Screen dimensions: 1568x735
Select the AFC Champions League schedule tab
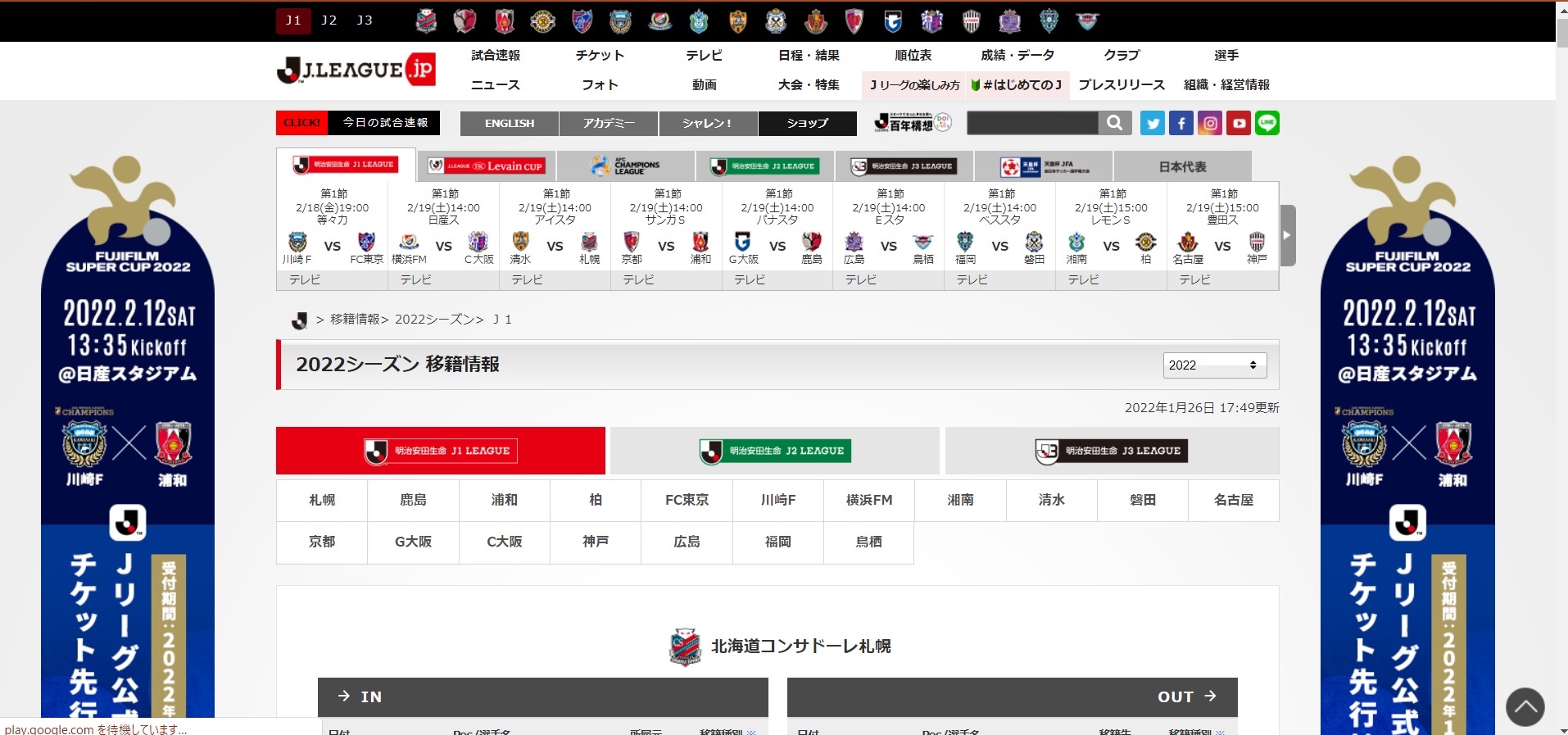pyautogui.click(x=626, y=166)
